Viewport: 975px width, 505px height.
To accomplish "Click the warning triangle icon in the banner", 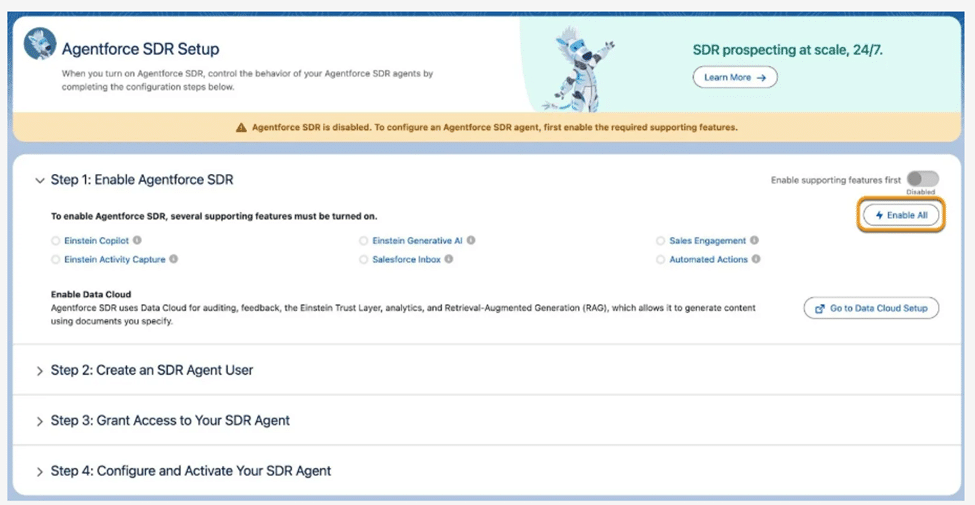I will click(x=241, y=127).
